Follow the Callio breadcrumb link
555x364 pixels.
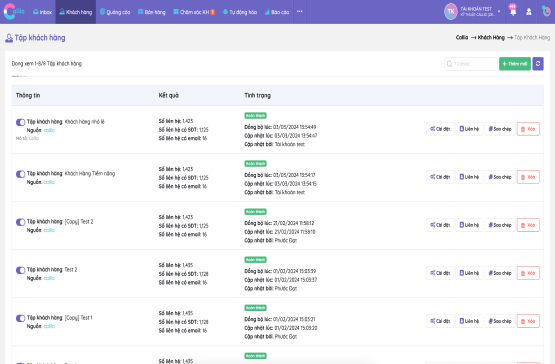tap(462, 38)
